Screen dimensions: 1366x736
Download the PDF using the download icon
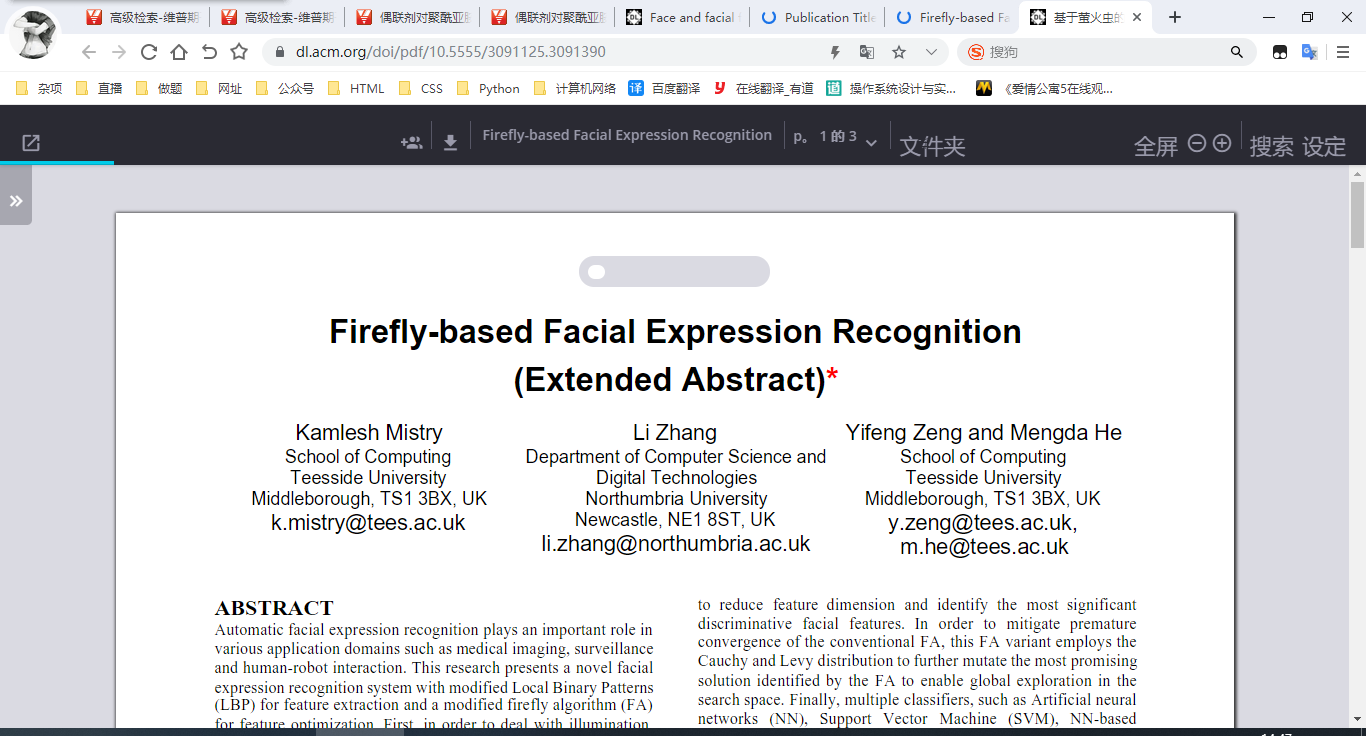pos(450,143)
